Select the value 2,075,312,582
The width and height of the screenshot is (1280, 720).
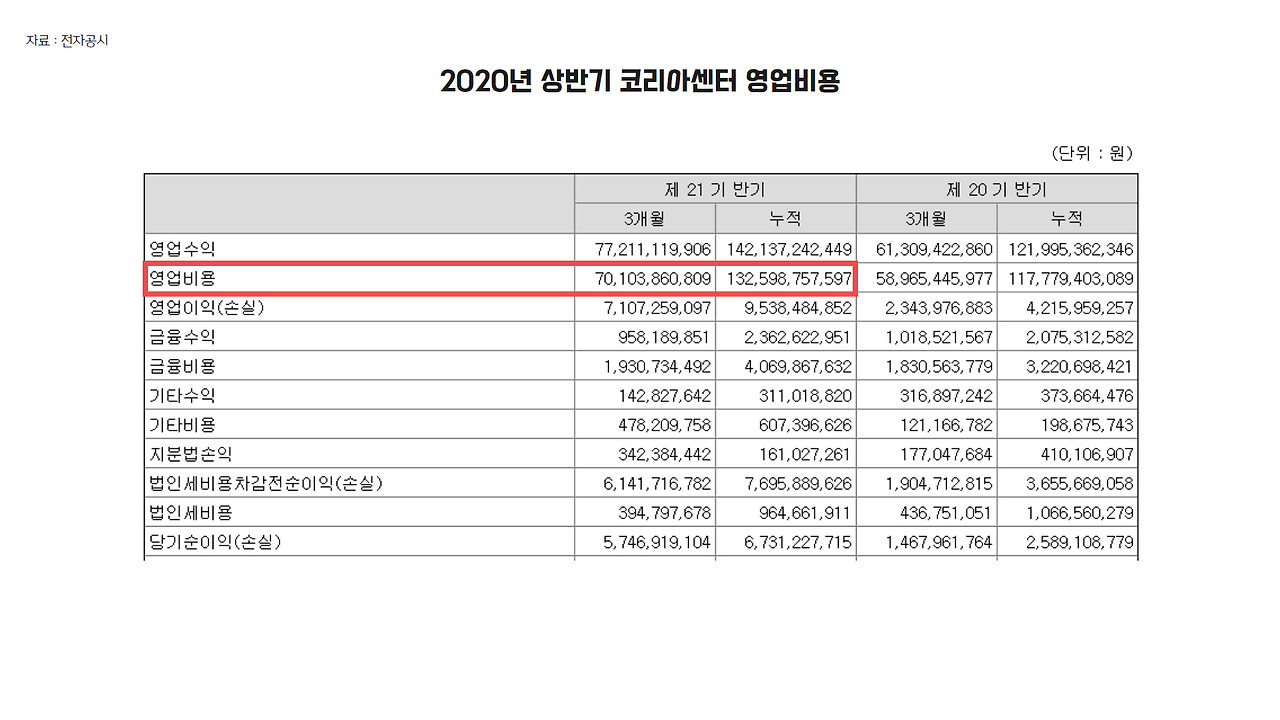[1080, 337]
